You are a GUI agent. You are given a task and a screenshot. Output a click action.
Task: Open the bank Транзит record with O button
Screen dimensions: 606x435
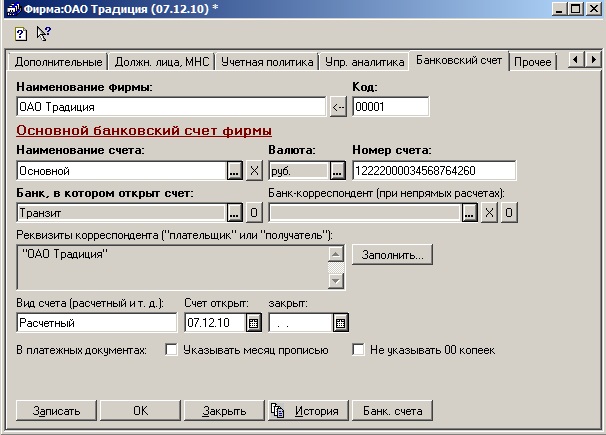pos(254,212)
